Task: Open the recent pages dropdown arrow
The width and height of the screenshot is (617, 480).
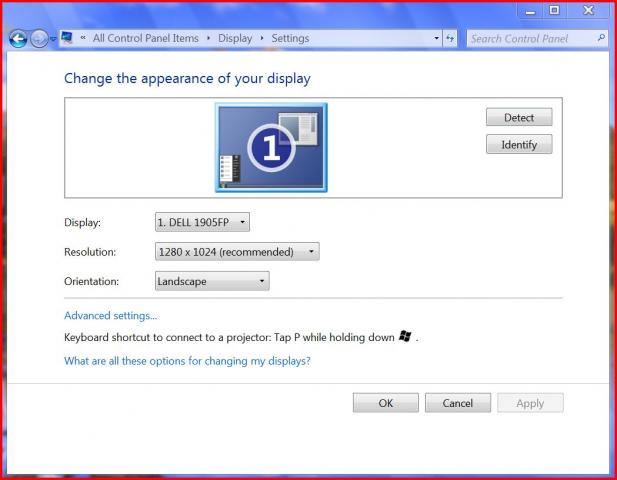Action: 53,39
